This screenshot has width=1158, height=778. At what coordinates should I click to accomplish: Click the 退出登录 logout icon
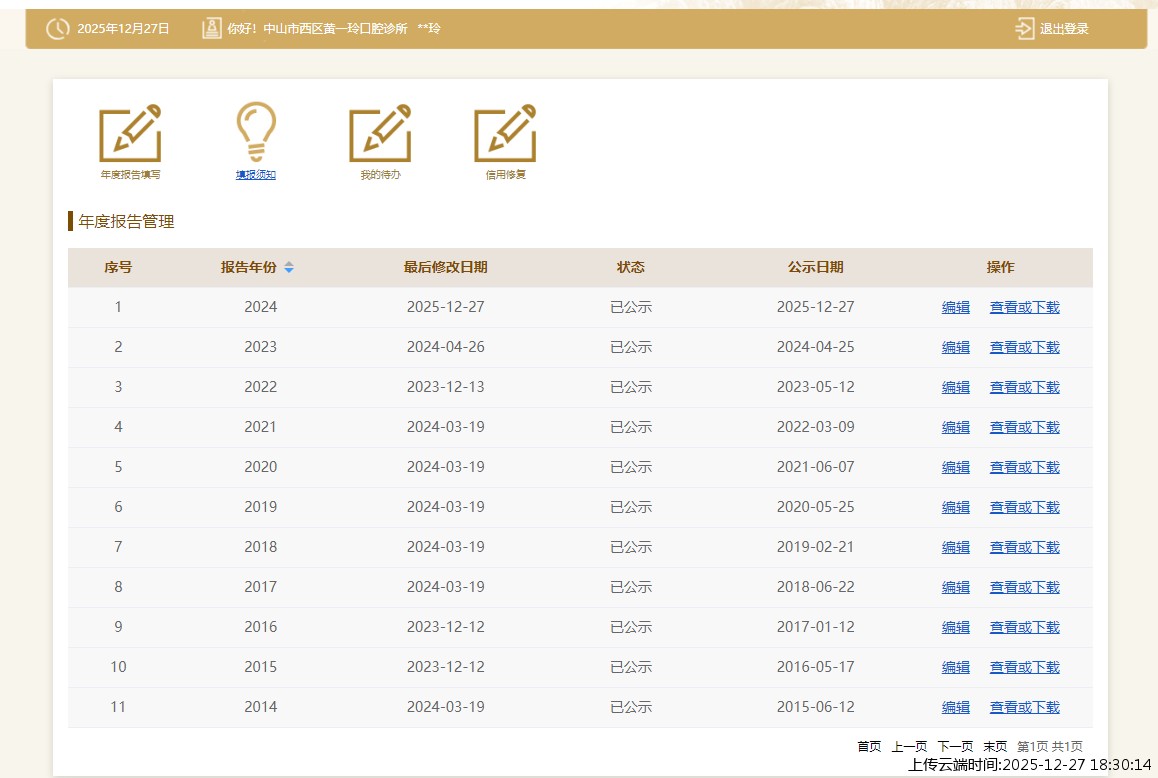(x=1025, y=29)
